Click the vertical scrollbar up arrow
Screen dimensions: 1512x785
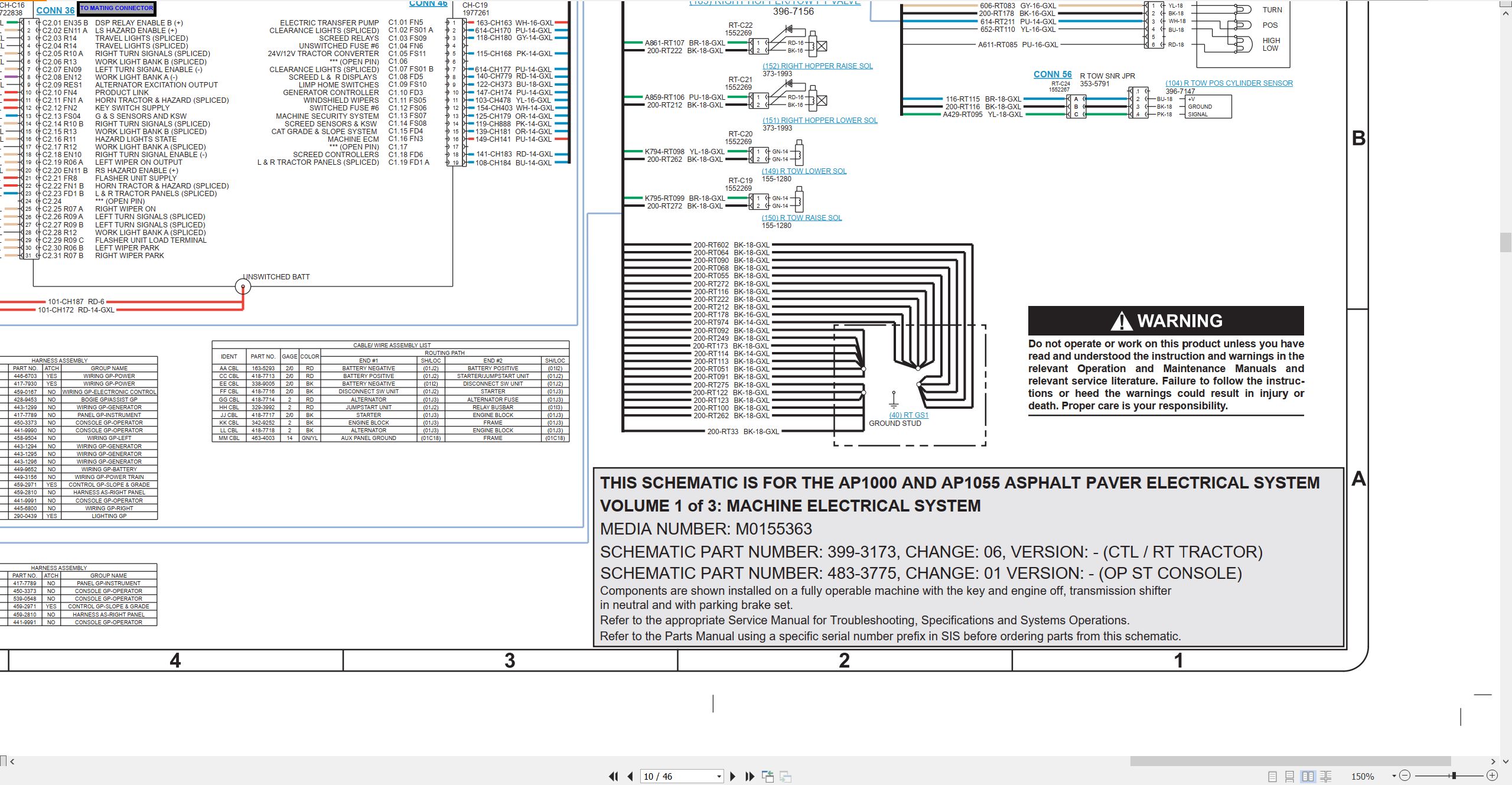[x=1506, y=13]
